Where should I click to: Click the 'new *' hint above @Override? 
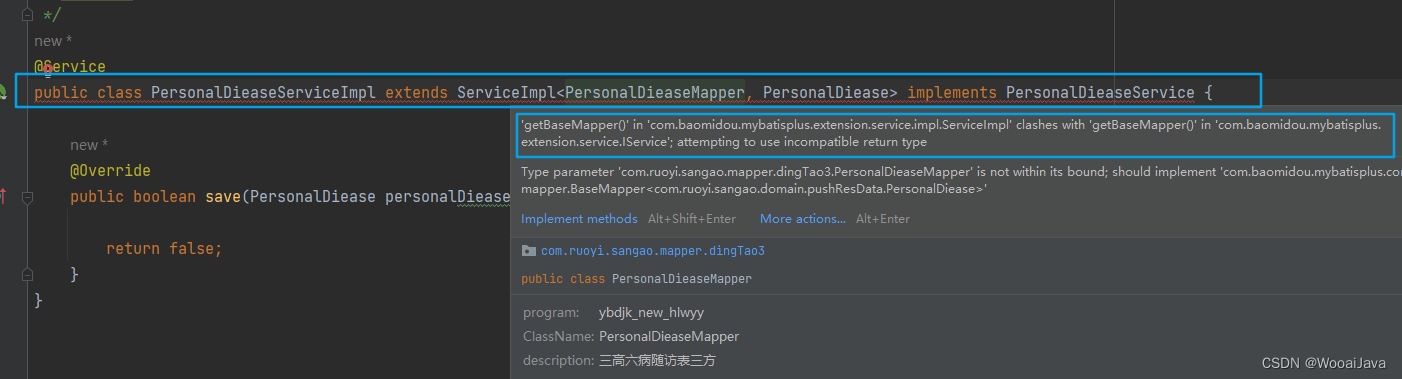coord(89,145)
